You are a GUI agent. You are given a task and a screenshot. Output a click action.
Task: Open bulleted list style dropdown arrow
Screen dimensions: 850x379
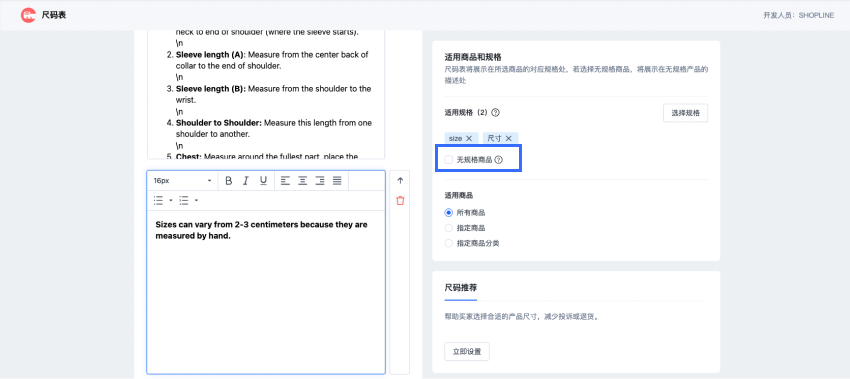171,201
